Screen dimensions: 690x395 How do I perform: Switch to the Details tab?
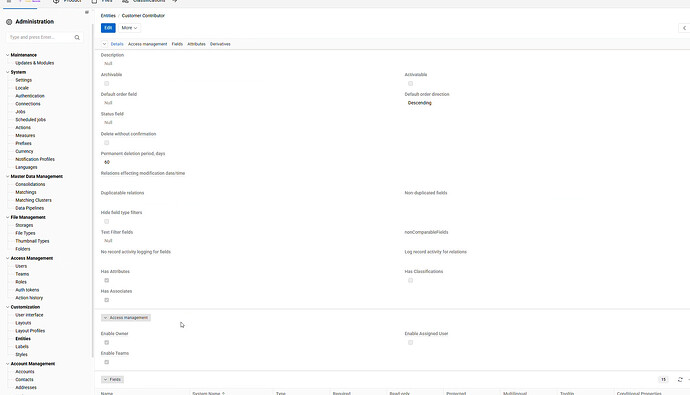coord(117,44)
